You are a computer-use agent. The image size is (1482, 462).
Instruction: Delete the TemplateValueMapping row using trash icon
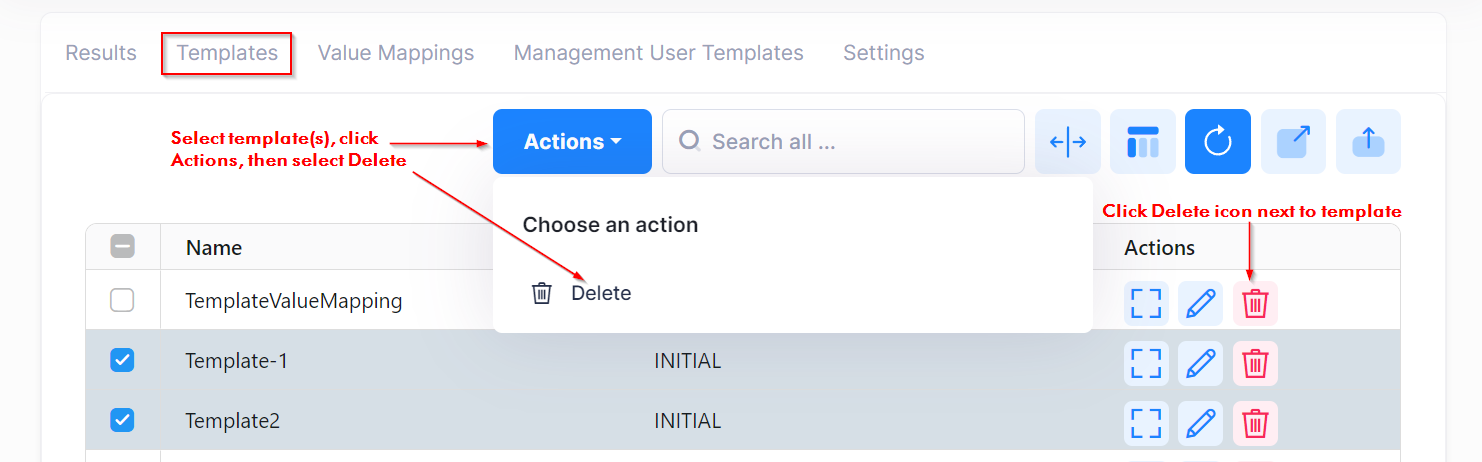click(1255, 303)
